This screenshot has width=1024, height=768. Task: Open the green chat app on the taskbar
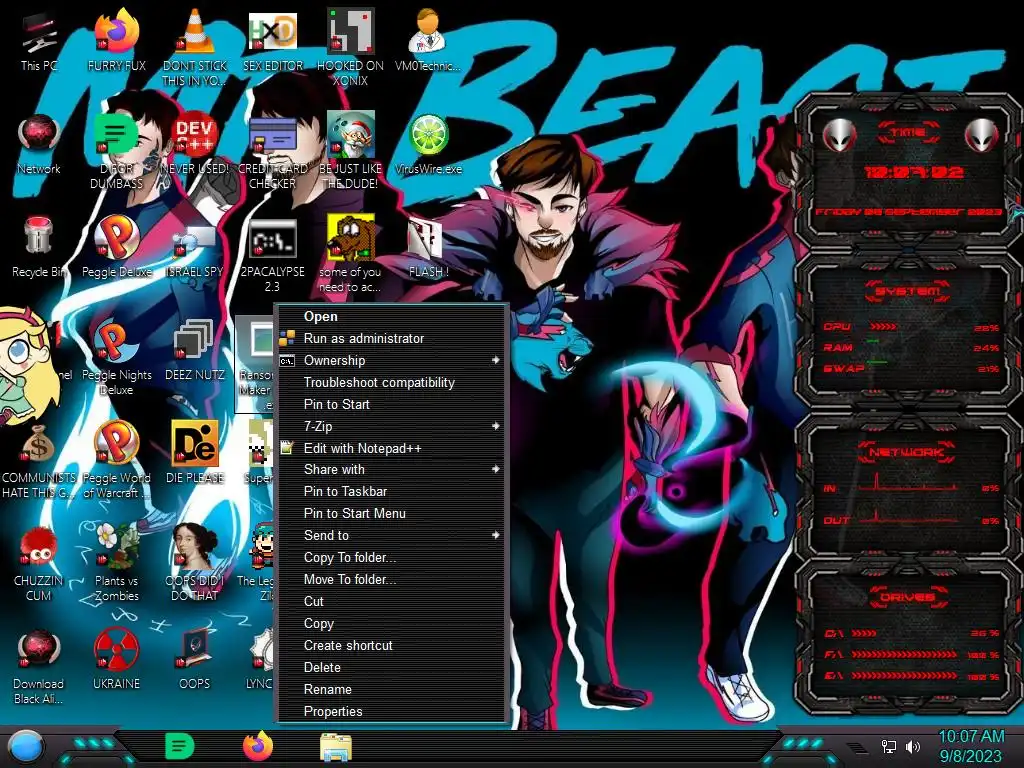179,746
